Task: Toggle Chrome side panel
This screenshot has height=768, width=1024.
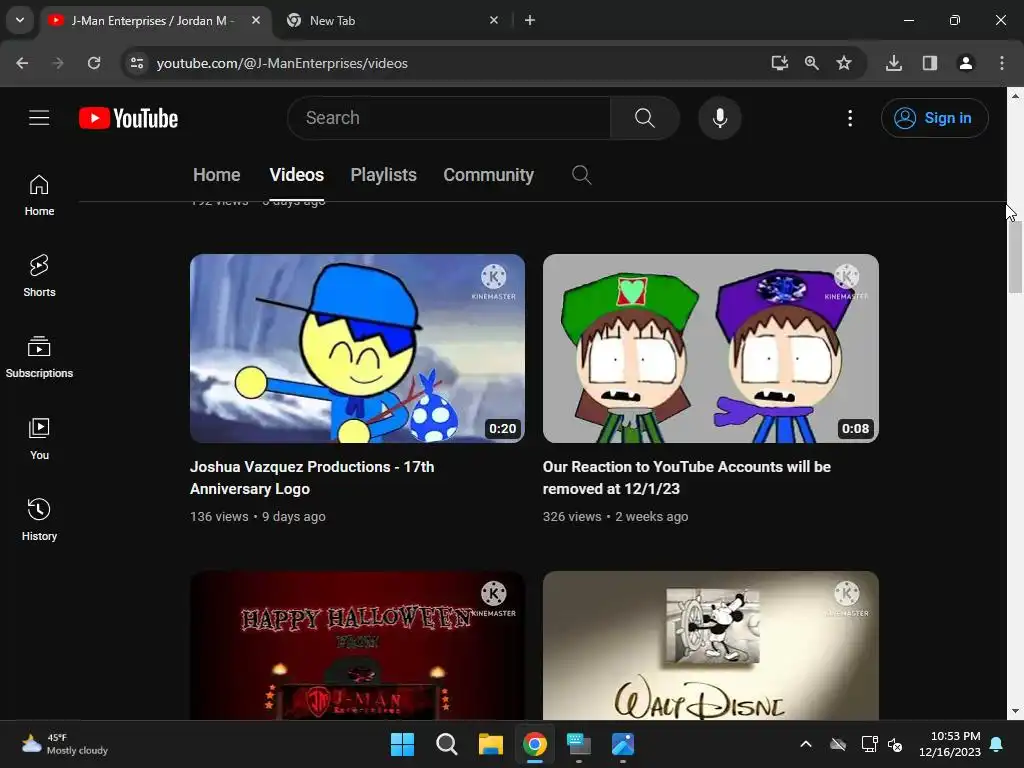Action: [x=930, y=63]
